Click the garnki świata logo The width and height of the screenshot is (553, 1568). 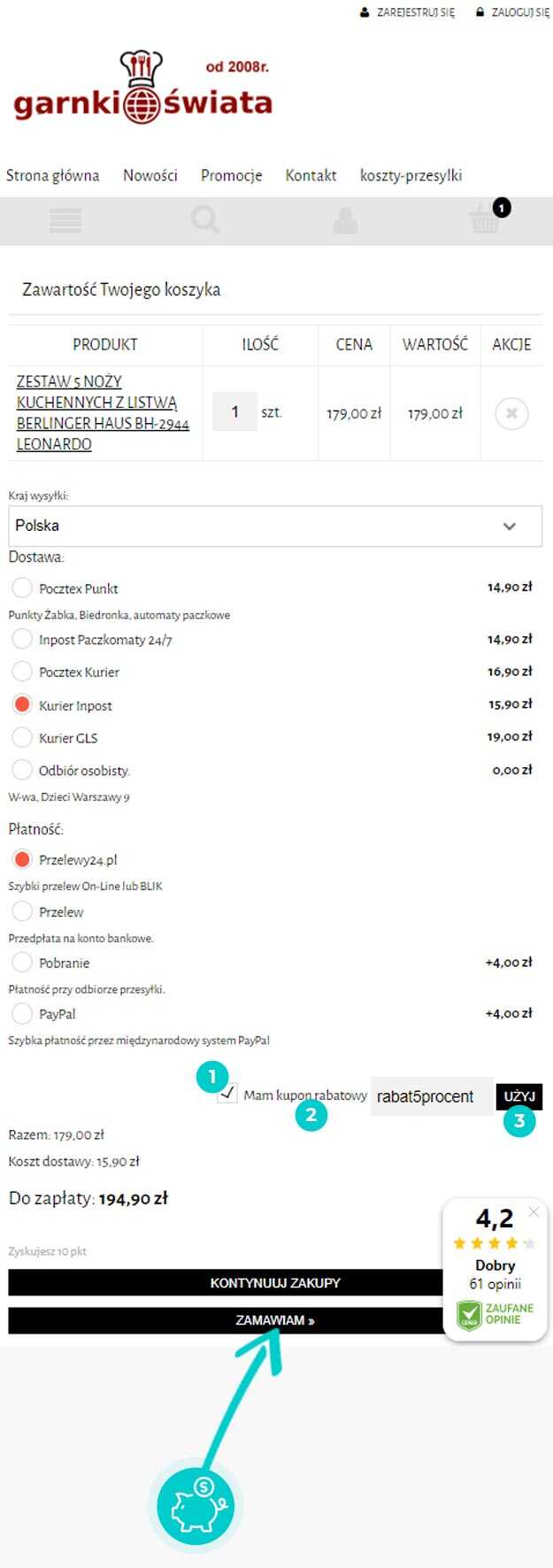(x=142, y=88)
